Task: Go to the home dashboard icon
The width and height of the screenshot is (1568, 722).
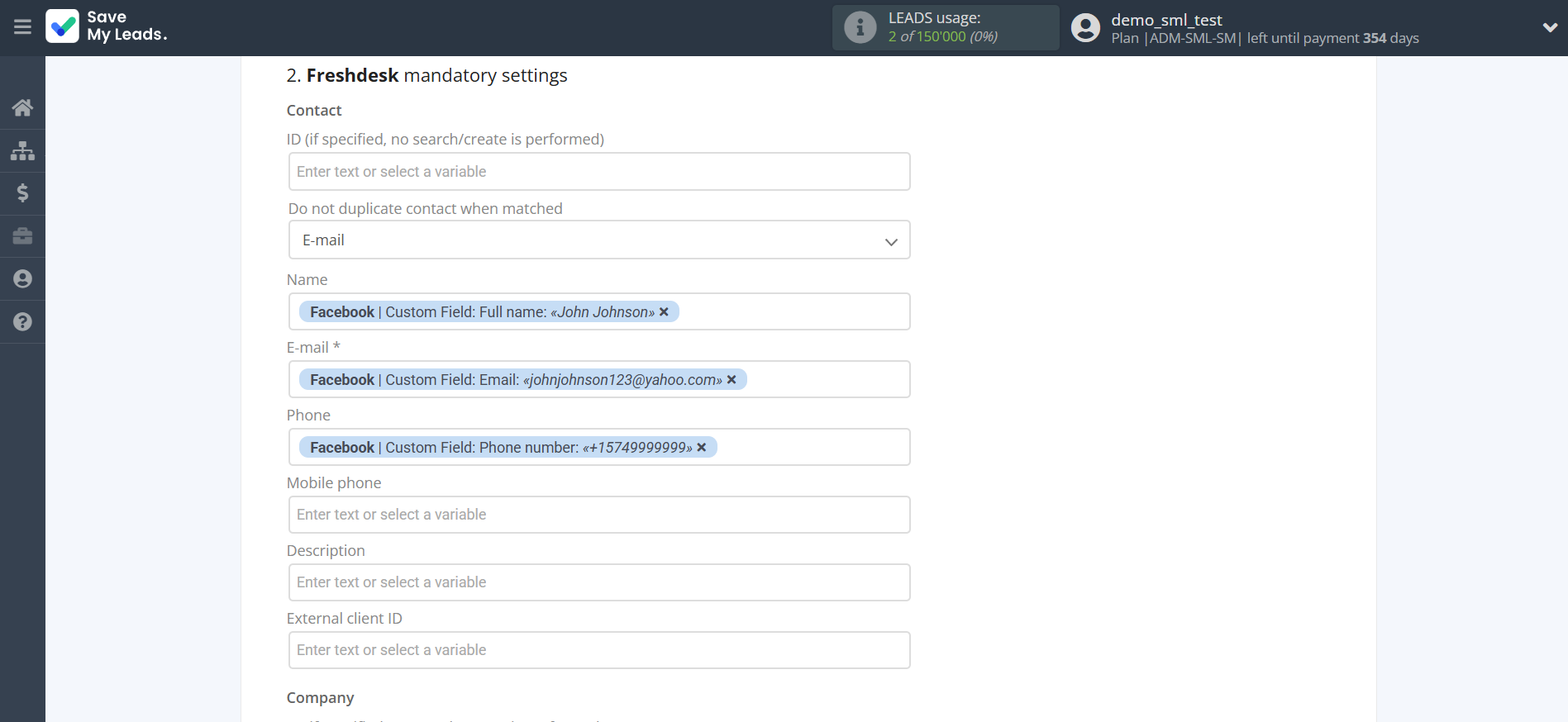Action: click(x=22, y=107)
